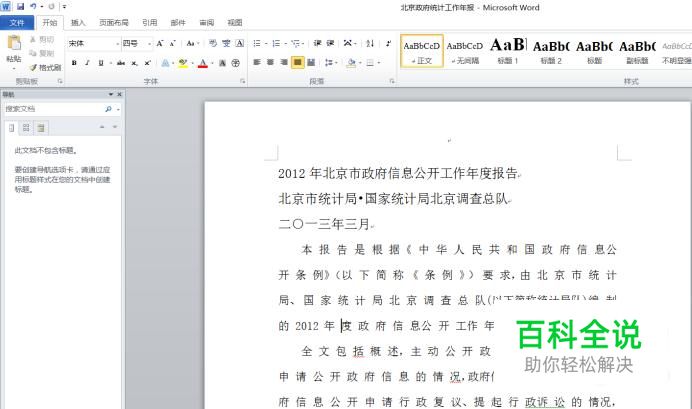
Task: Switch to the References (引用) tab
Action: 150,23
